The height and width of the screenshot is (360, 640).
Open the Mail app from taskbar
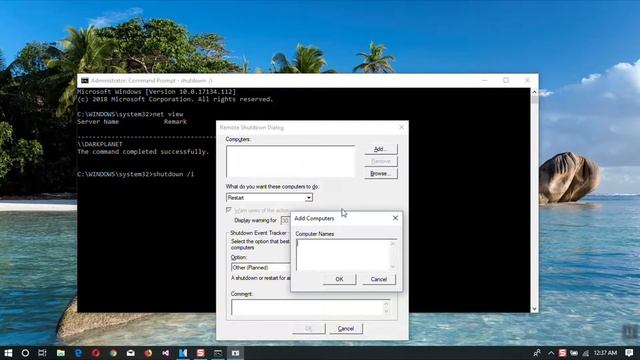click(x=131, y=353)
